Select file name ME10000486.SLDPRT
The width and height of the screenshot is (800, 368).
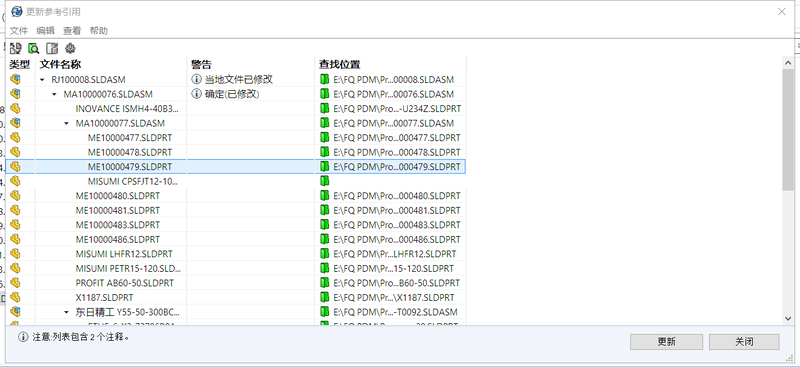click(x=118, y=239)
